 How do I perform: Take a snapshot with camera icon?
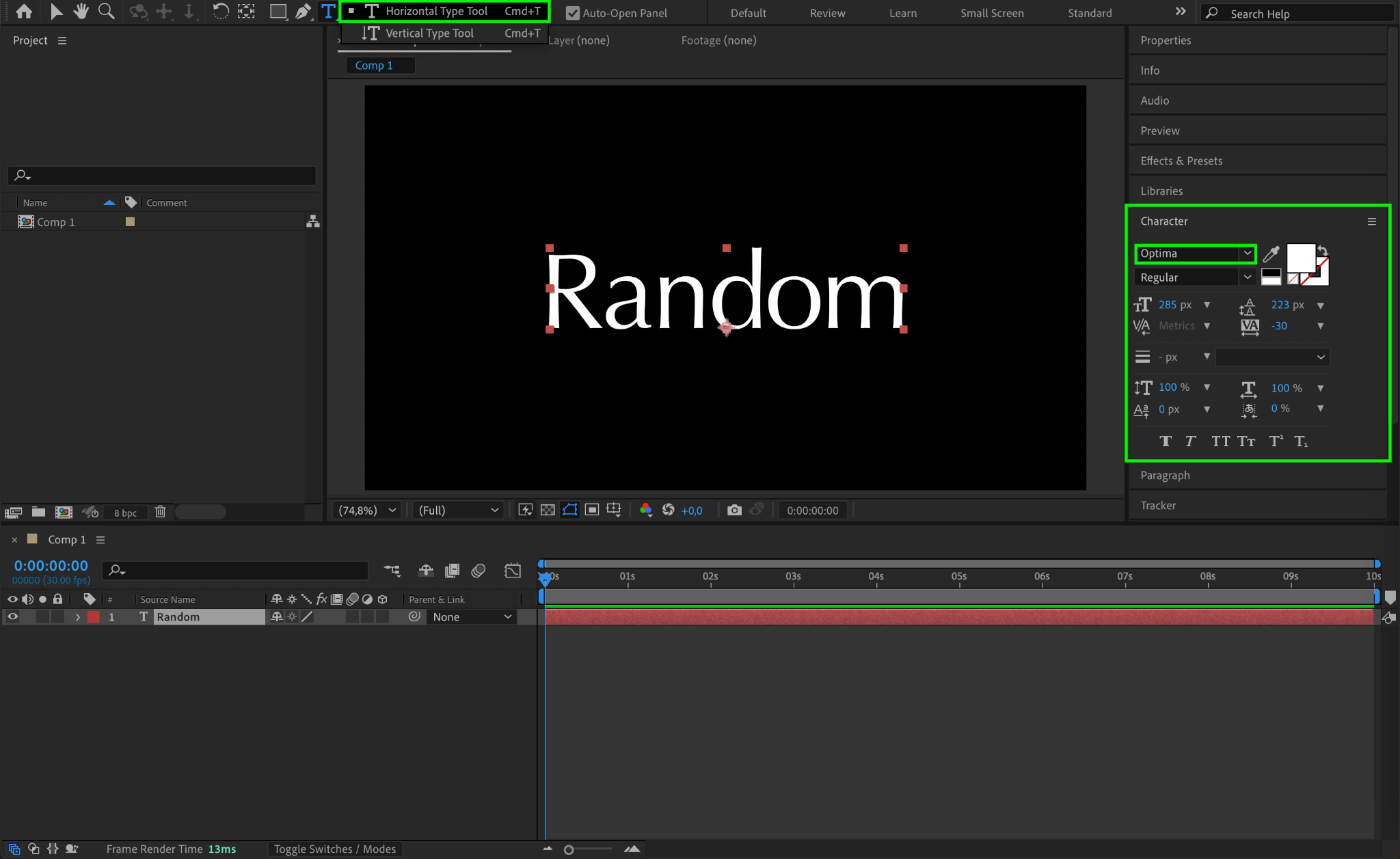(734, 510)
